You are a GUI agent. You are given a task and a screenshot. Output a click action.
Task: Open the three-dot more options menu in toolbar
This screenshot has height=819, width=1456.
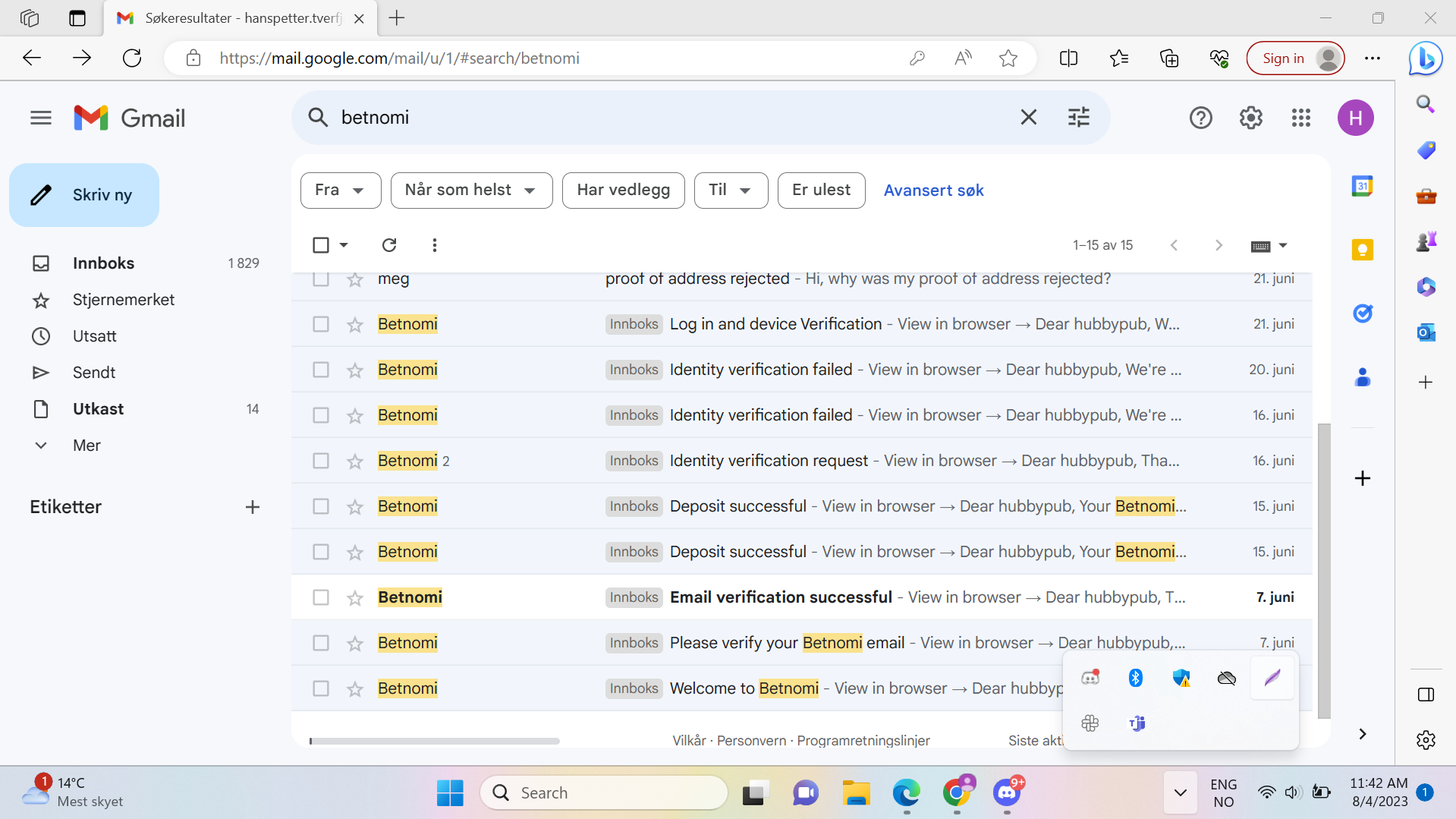(x=434, y=245)
